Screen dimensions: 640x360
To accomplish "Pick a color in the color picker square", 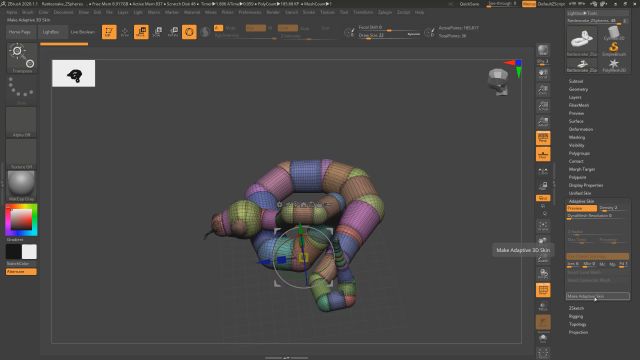I will (21, 220).
